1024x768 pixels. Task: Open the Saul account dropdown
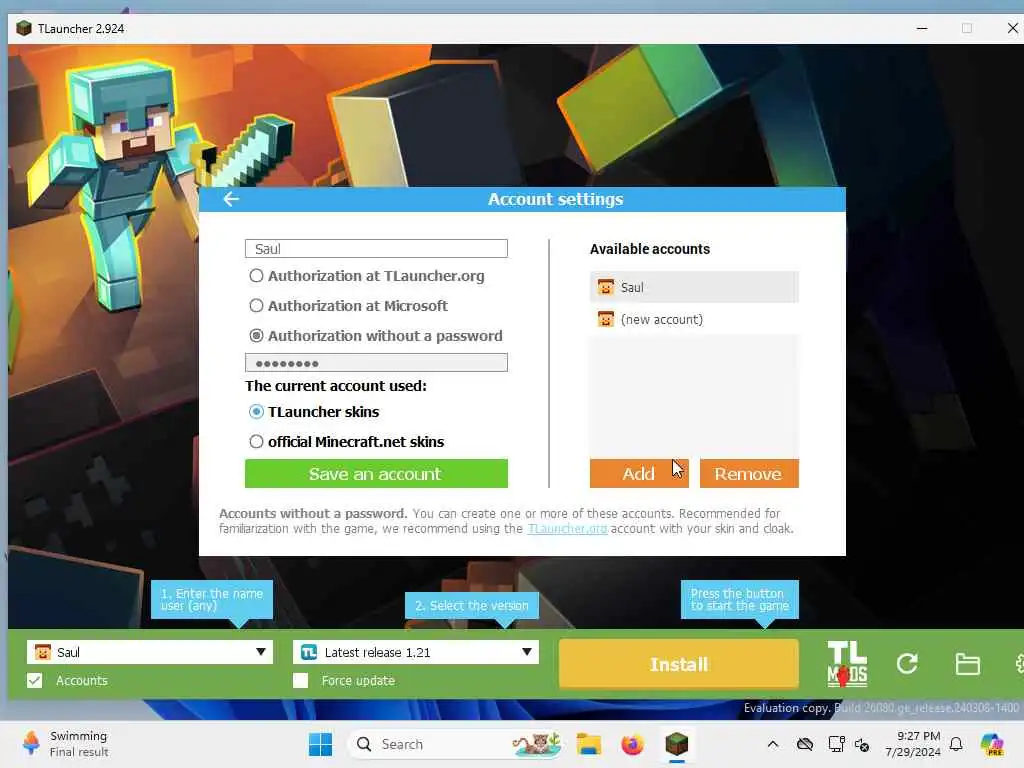[150, 652]
